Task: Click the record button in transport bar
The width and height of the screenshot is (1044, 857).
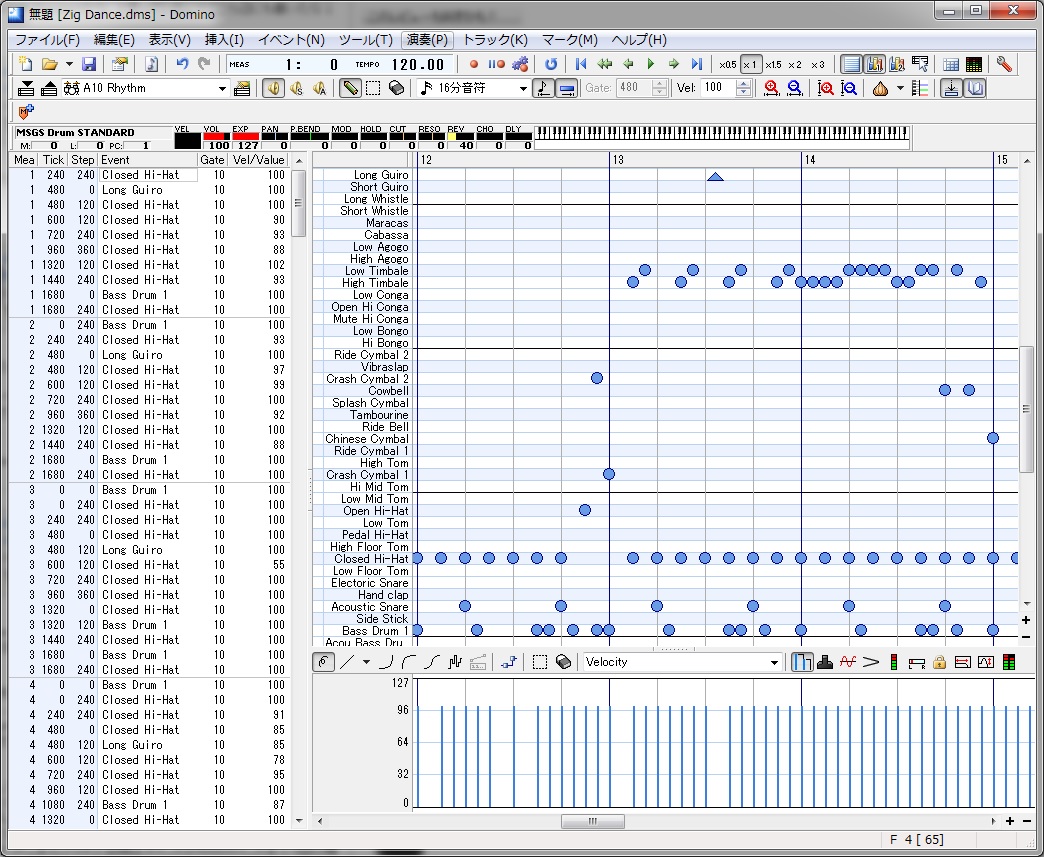Action: click(x=474, y=64)
